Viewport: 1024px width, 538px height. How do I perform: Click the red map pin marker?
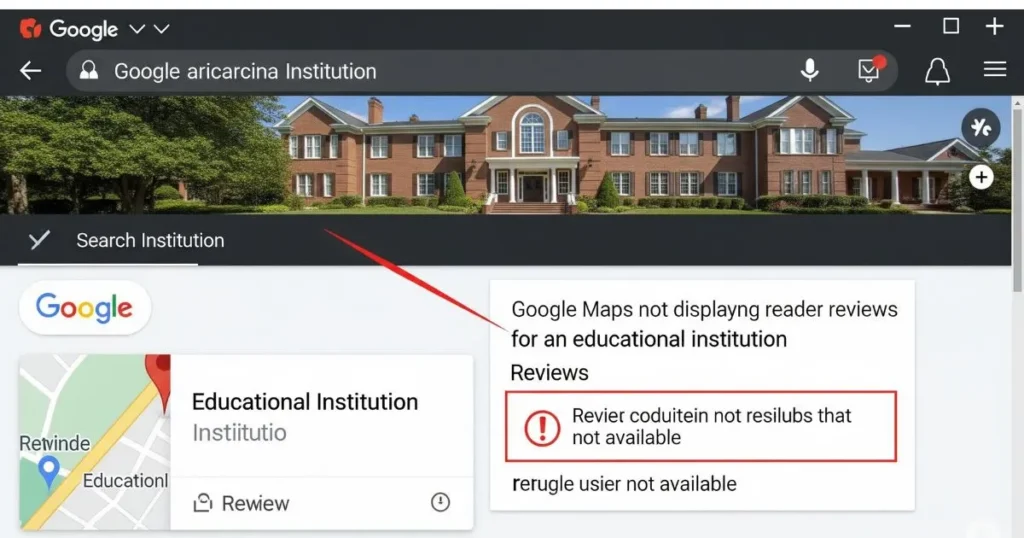[158, 378]
